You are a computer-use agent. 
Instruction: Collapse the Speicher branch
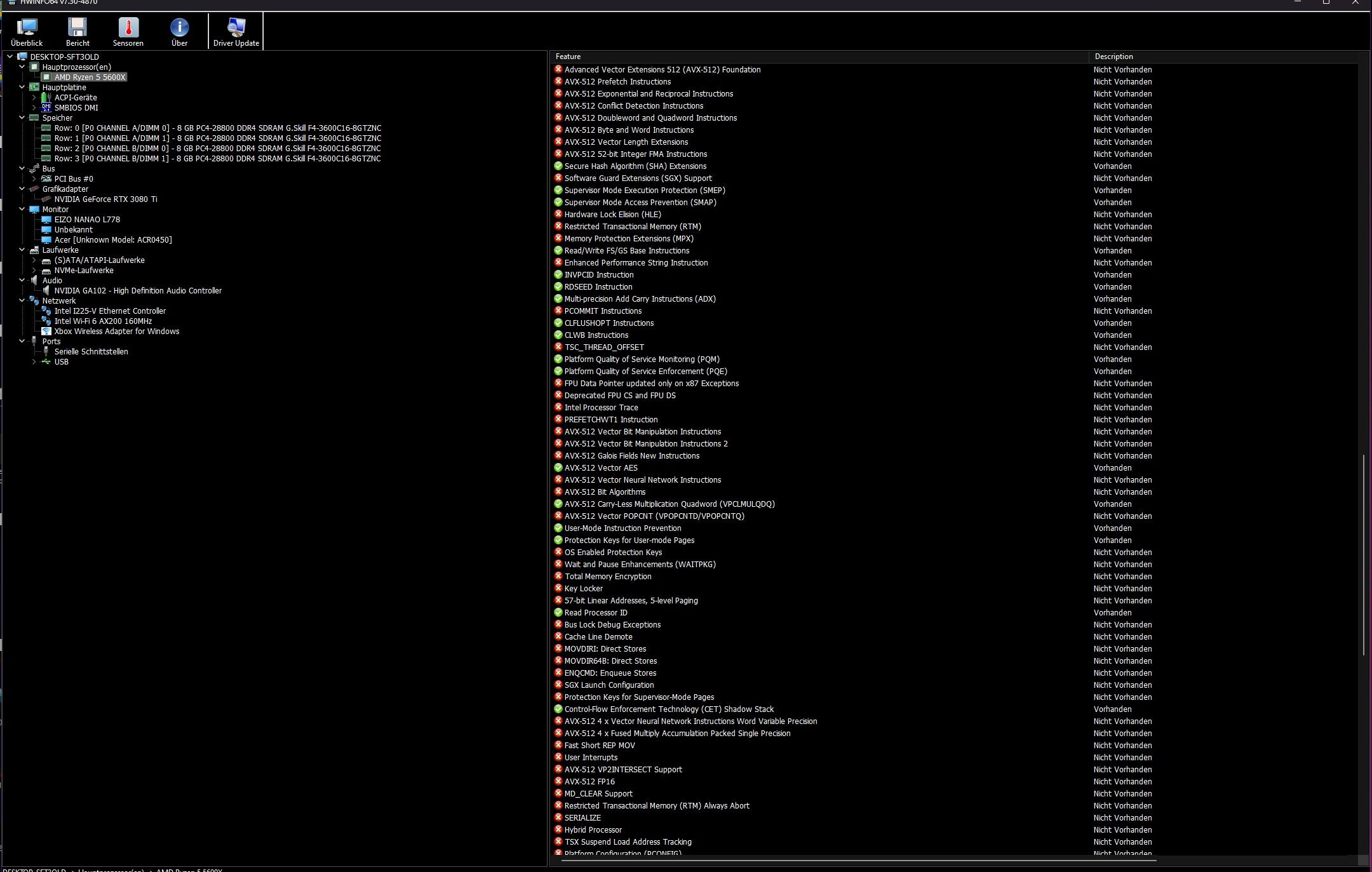pyautogui.click(x=22, y=117)
